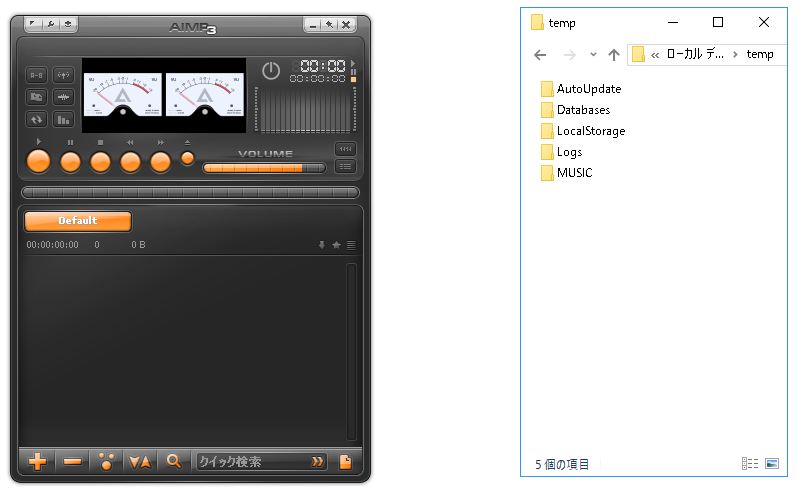Click the 5 個の項目 status text
803x493 pixels.
click(x=562, y=464)
